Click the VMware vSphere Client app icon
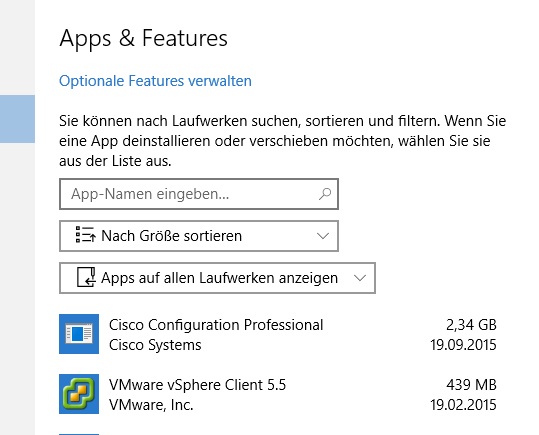The width and height of the screenshot is (539, 435). point(79,394)
